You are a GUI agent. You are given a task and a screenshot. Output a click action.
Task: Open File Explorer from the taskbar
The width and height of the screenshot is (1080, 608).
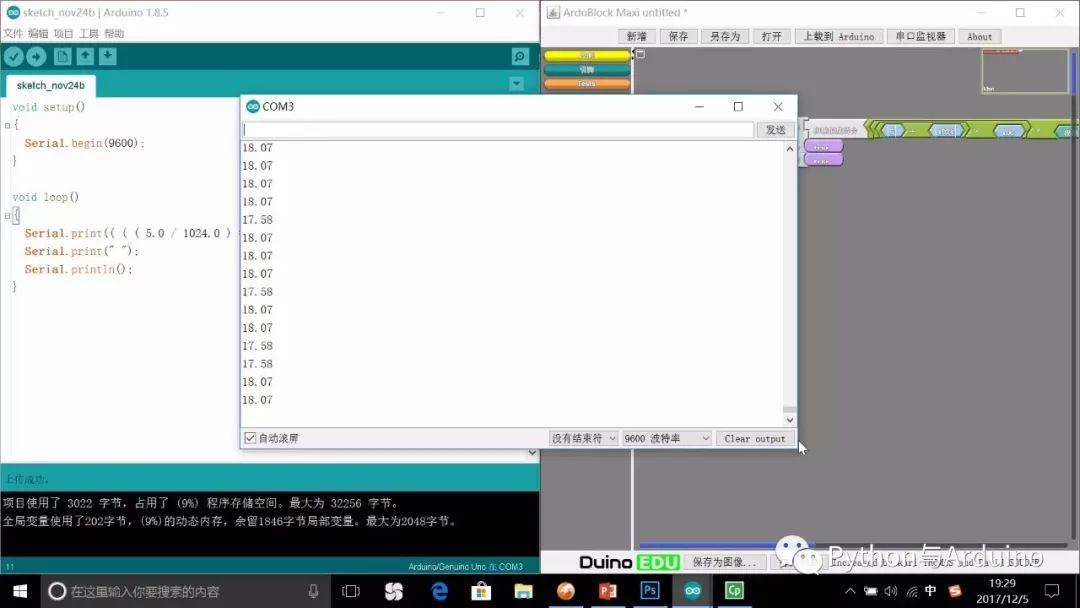click(523, 591)
